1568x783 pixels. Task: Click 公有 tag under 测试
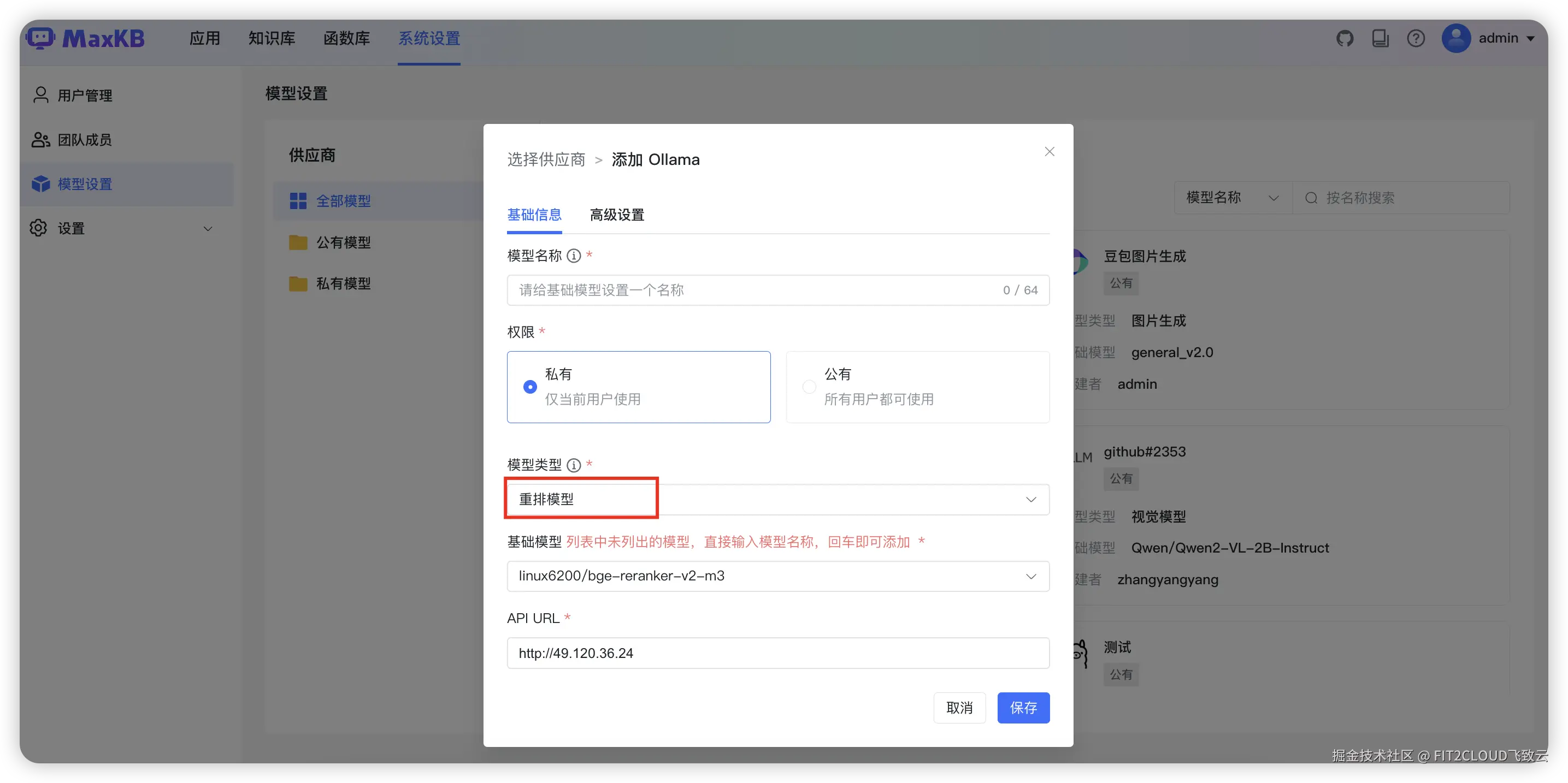[x=1121, y=675]
